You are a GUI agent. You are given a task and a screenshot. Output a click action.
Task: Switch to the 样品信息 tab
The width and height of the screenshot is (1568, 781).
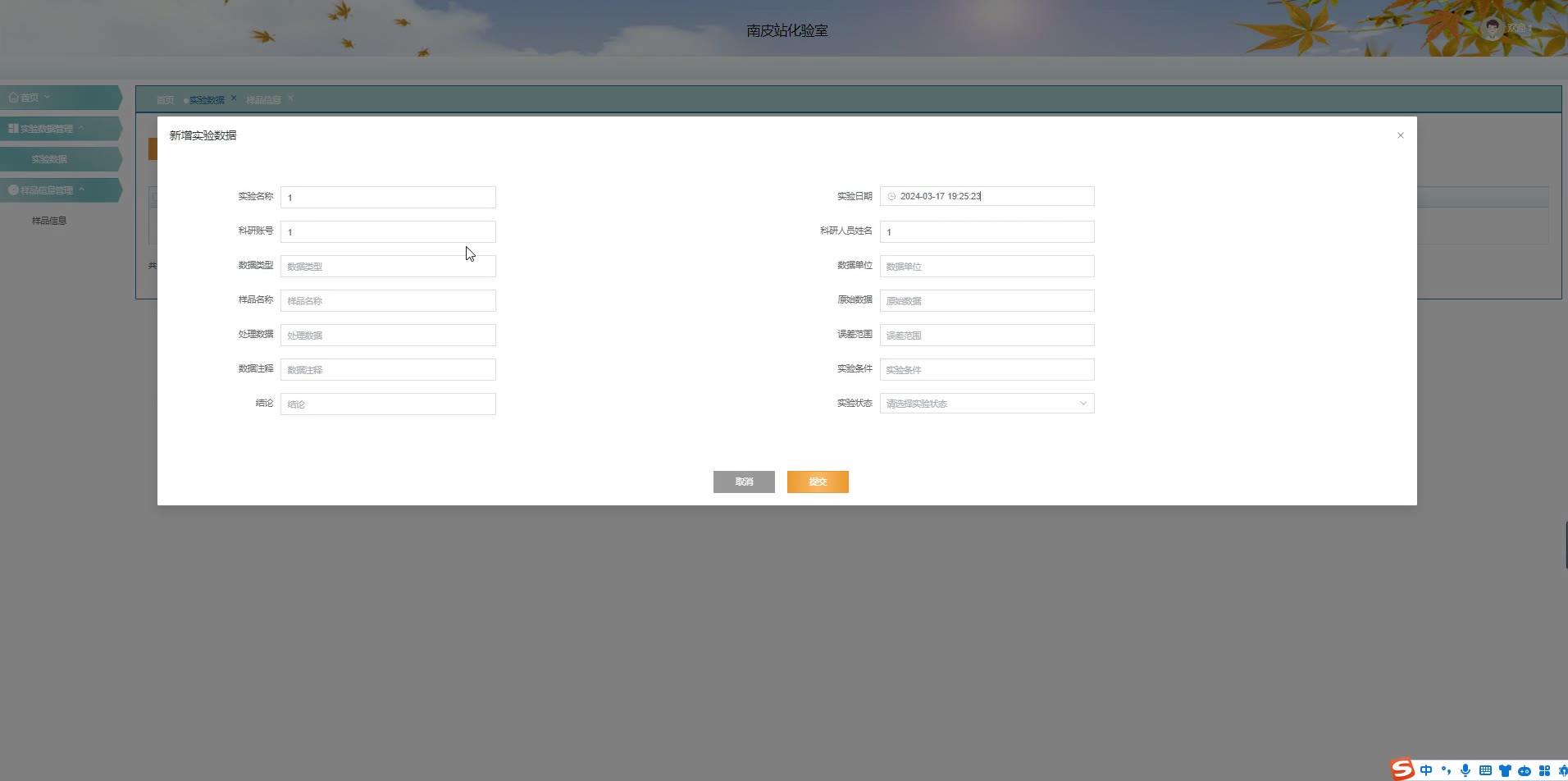263,100
